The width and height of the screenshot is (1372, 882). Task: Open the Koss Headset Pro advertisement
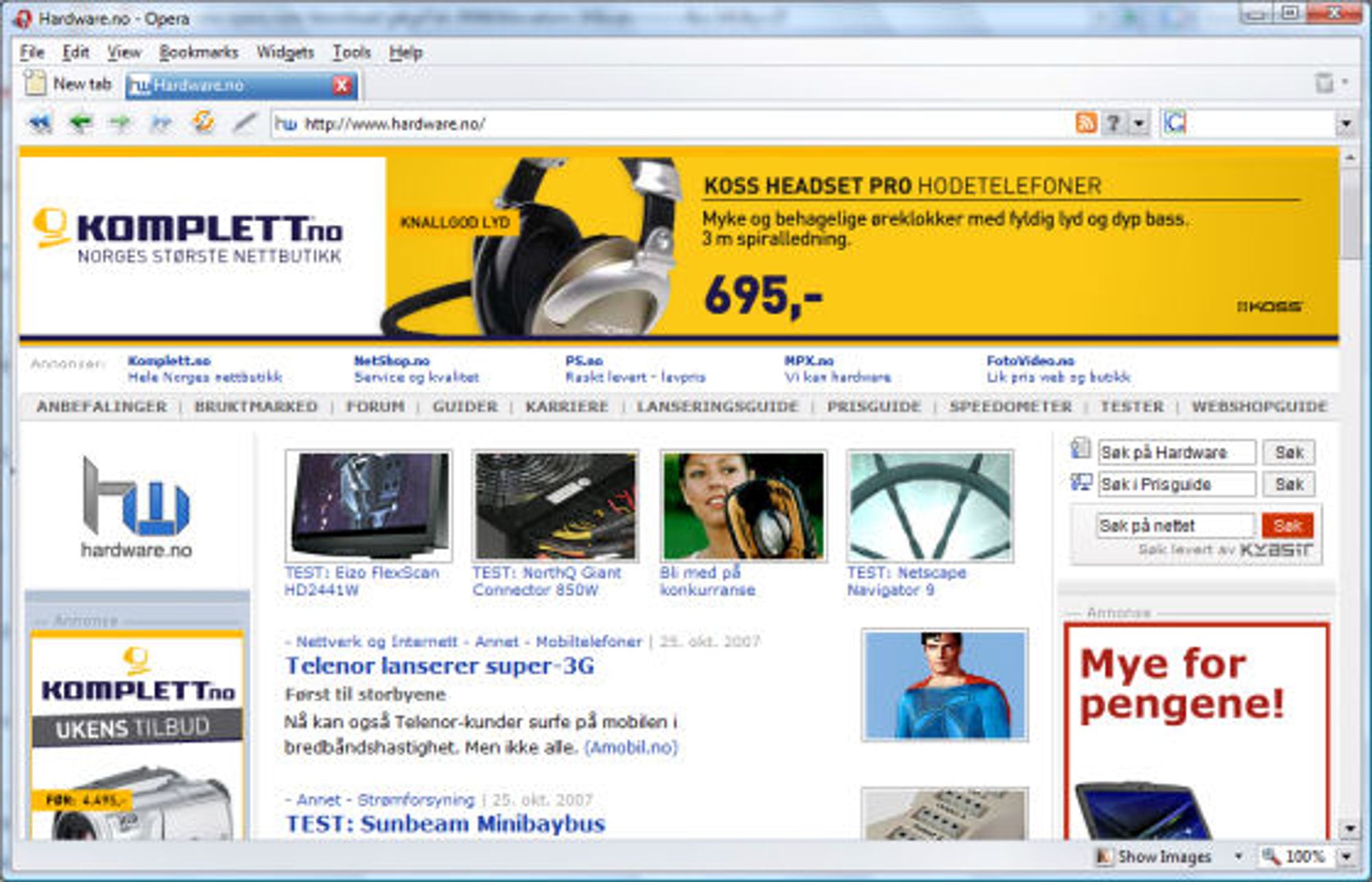tap(862, 246)
